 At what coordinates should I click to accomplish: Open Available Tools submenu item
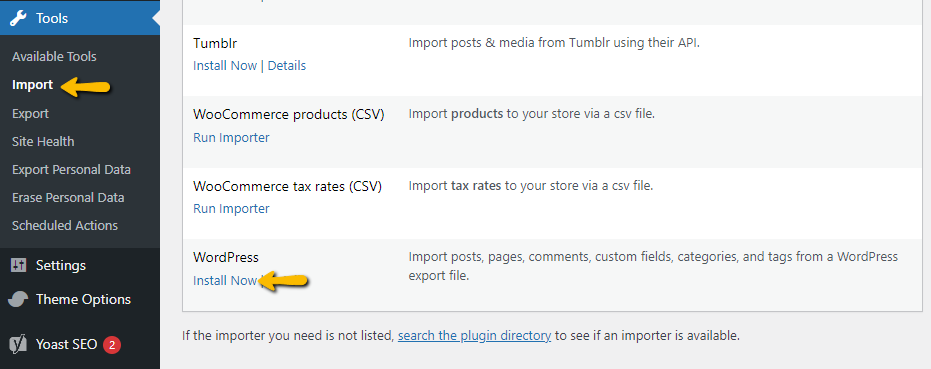pyautogui.click(x=54, y=56)
